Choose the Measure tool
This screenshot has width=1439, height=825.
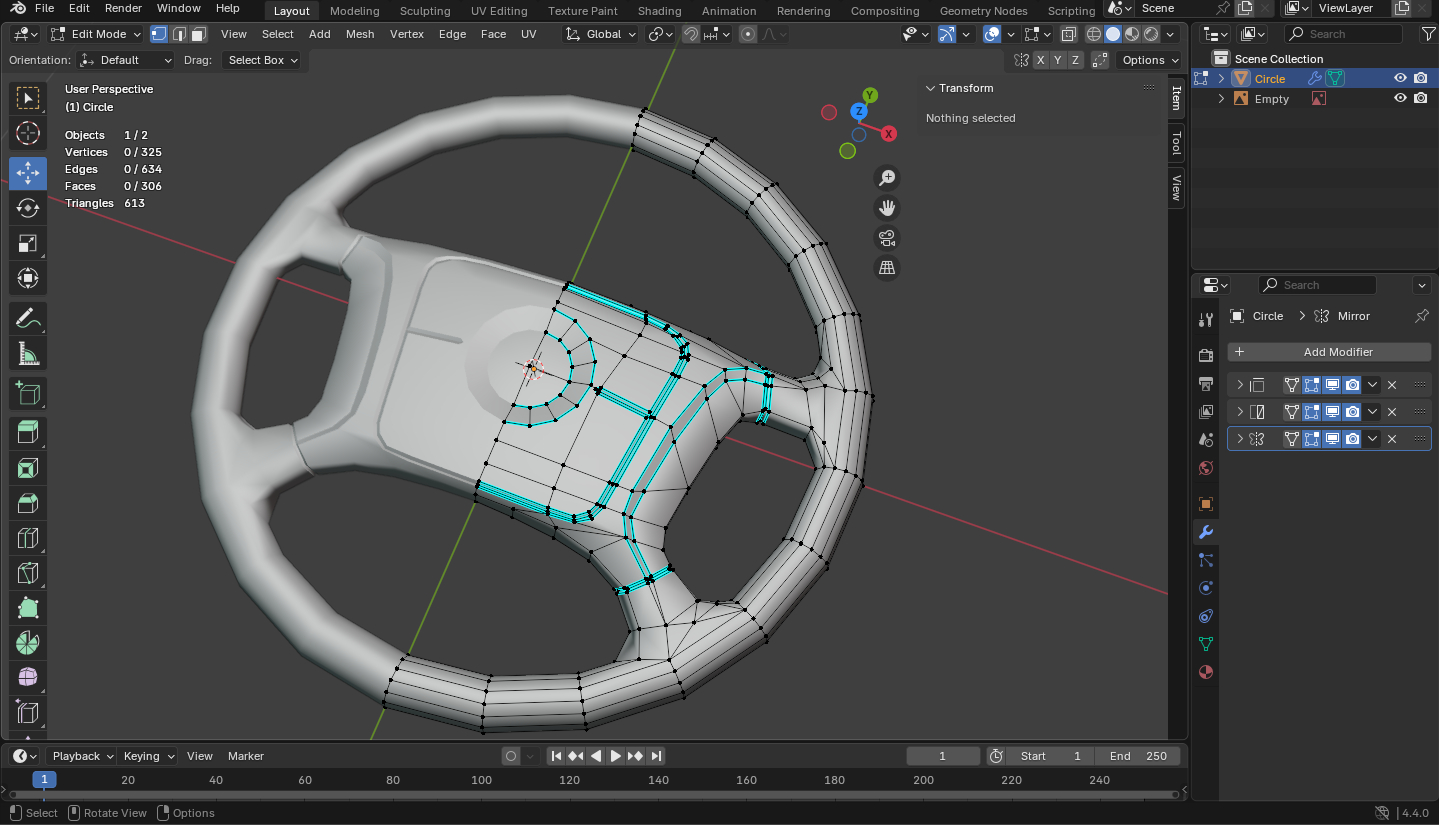point(28,354)
